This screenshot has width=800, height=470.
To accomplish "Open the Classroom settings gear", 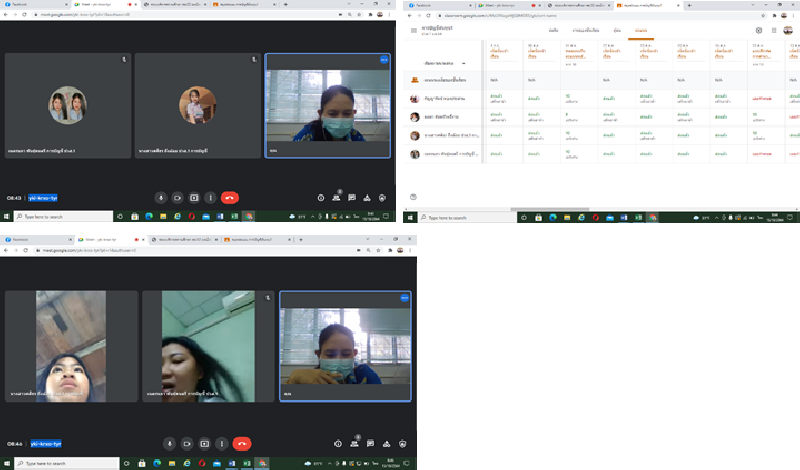I will pyautogui.click(x=759, y=31).
